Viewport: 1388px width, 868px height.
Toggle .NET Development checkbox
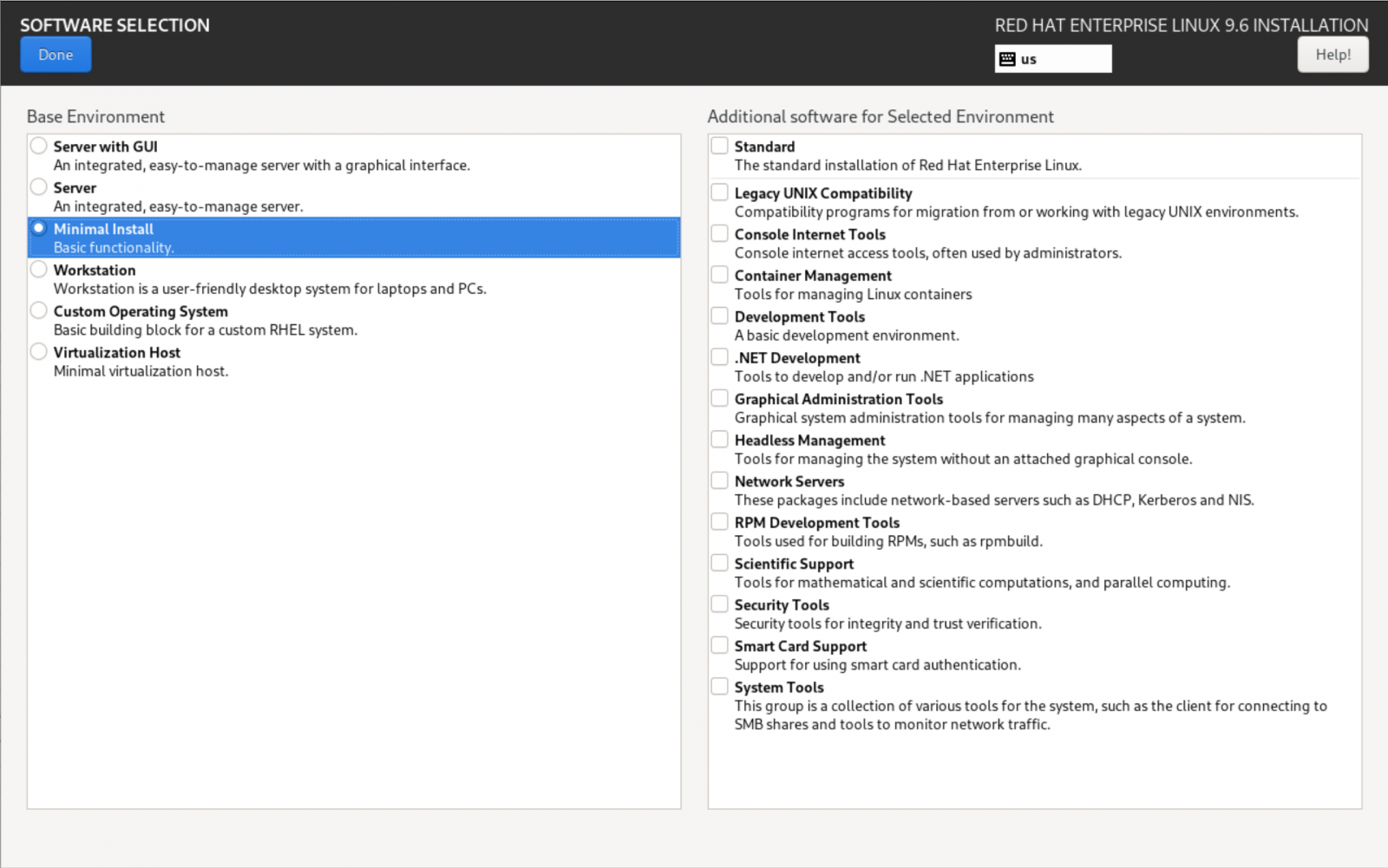[719, 357]
